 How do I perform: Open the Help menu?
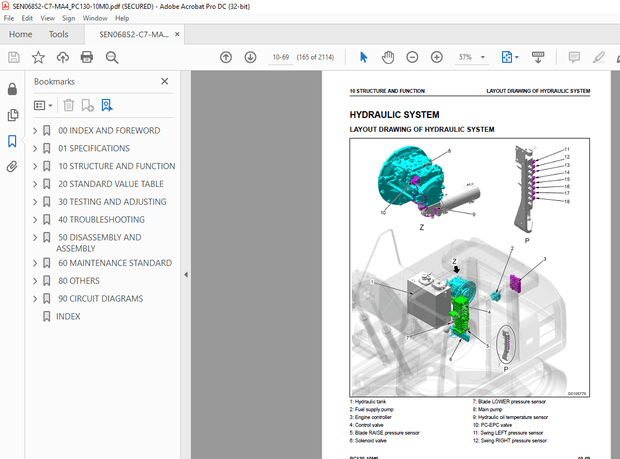tap(122, 18)
